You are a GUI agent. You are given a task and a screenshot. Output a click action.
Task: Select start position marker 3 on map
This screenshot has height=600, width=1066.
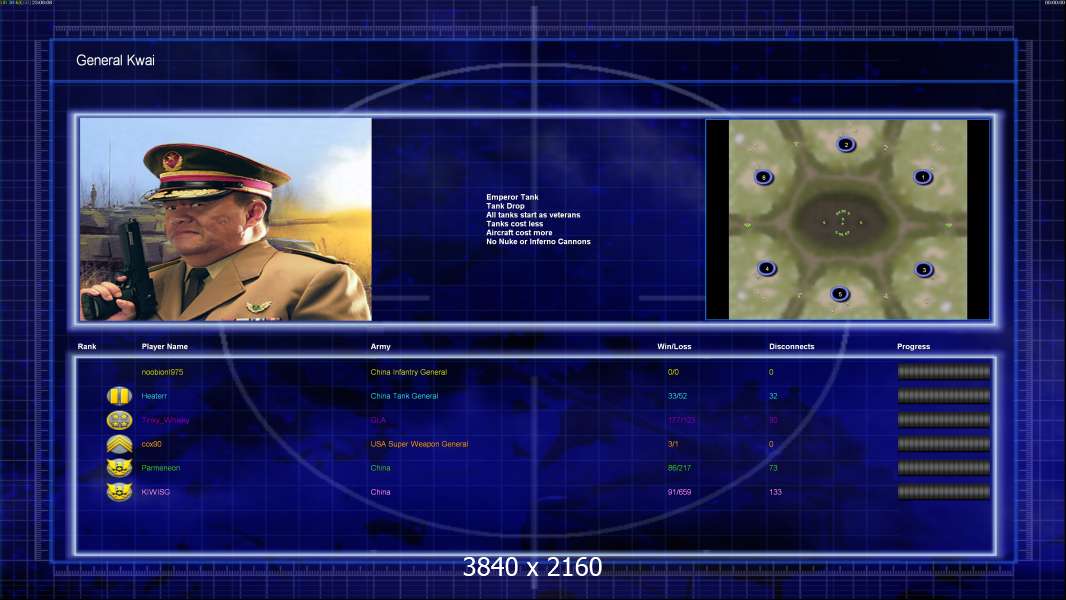point(923,270)
